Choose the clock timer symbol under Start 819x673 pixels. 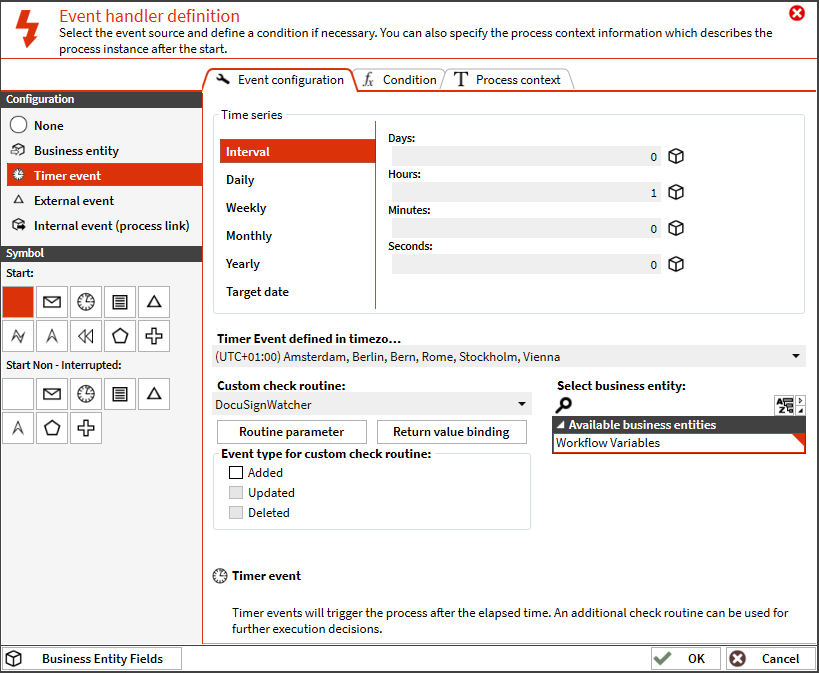point(86,301)
